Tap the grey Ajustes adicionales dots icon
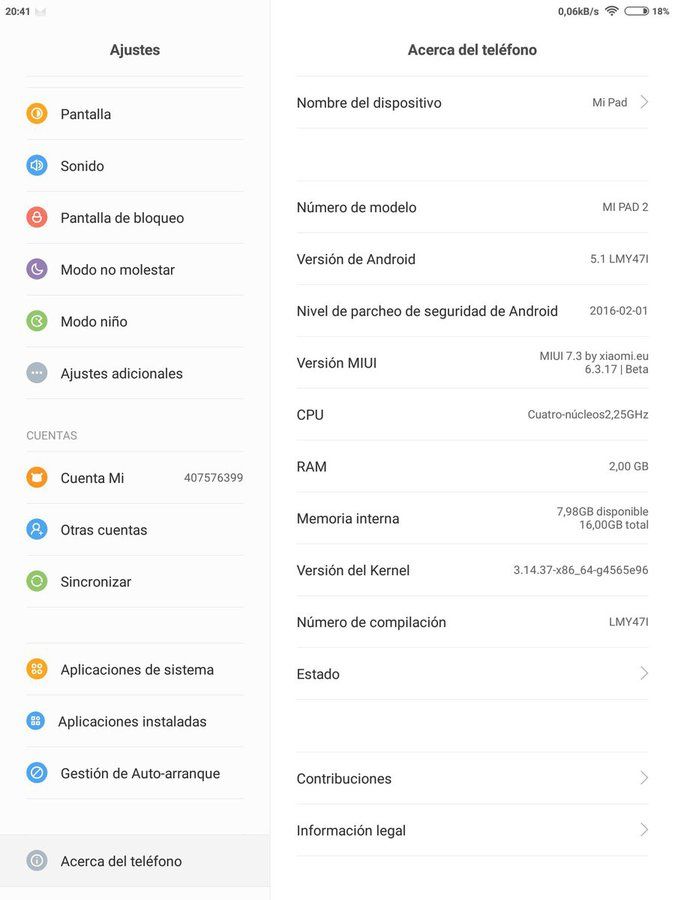 (x=37, y=373)
